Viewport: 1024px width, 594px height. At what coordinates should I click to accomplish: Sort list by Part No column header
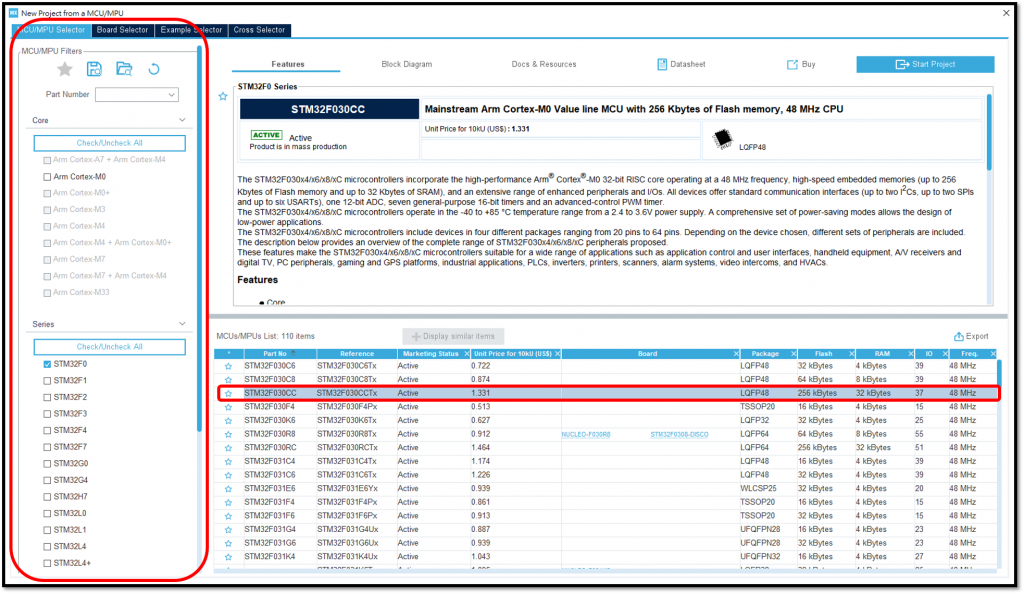275,354
